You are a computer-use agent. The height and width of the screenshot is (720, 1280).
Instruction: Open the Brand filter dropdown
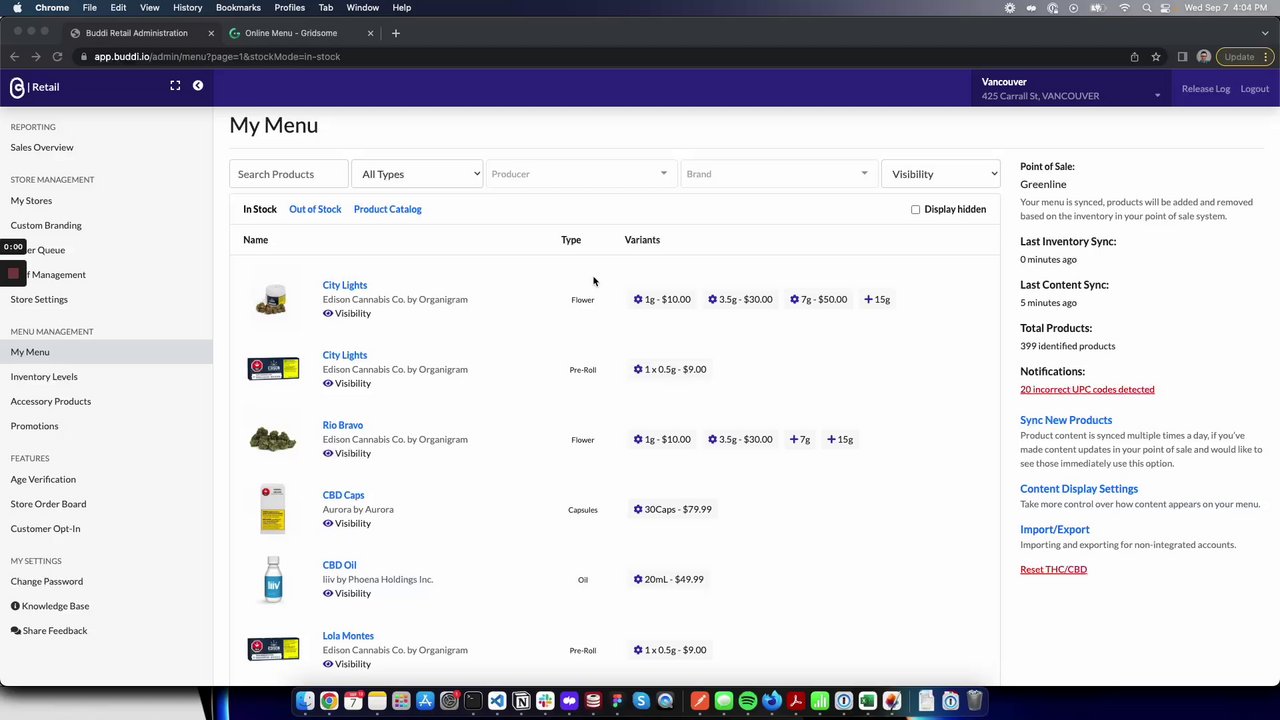point(778,174)
